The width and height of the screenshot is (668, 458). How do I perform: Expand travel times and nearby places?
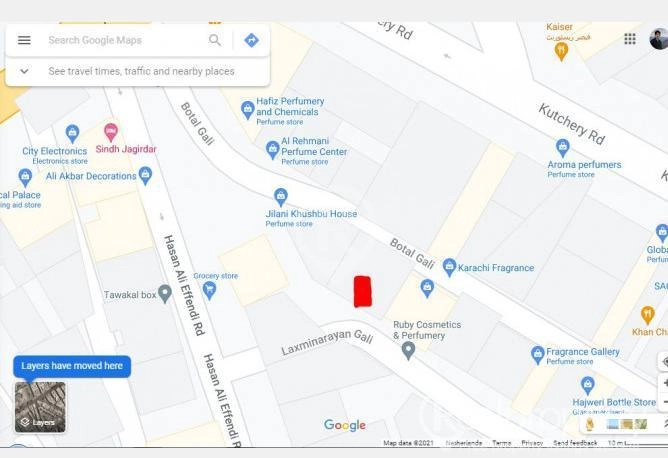pyautogui.click(x=24, y=71)
